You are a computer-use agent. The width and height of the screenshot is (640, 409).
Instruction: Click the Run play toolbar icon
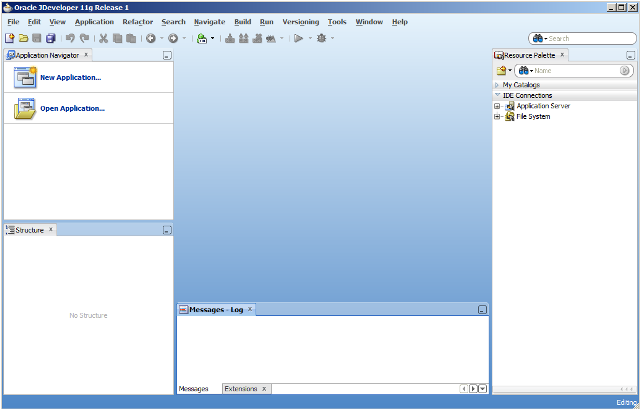[299, 38]
